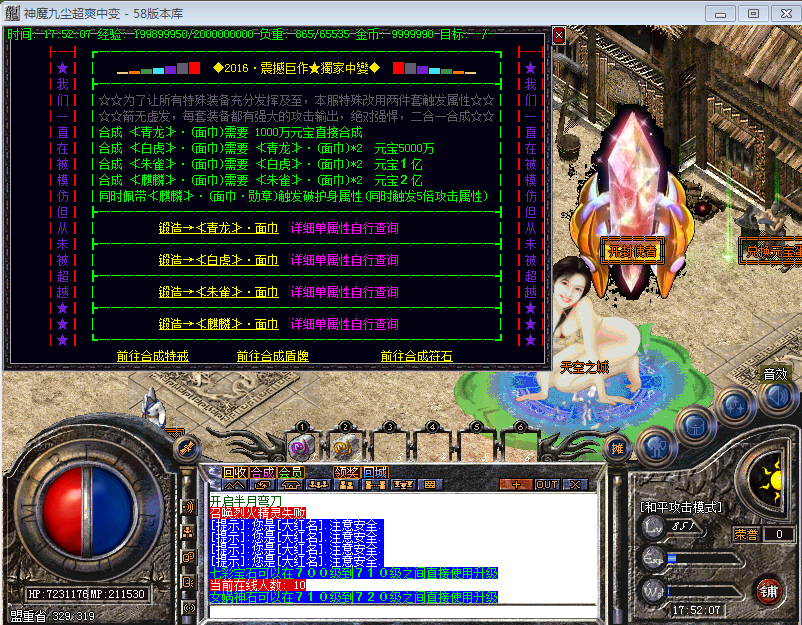Click the 17:52:07 clock display
Image resolution: width=802 pixels, height=625 pixels.
click(x=696, y=610)
